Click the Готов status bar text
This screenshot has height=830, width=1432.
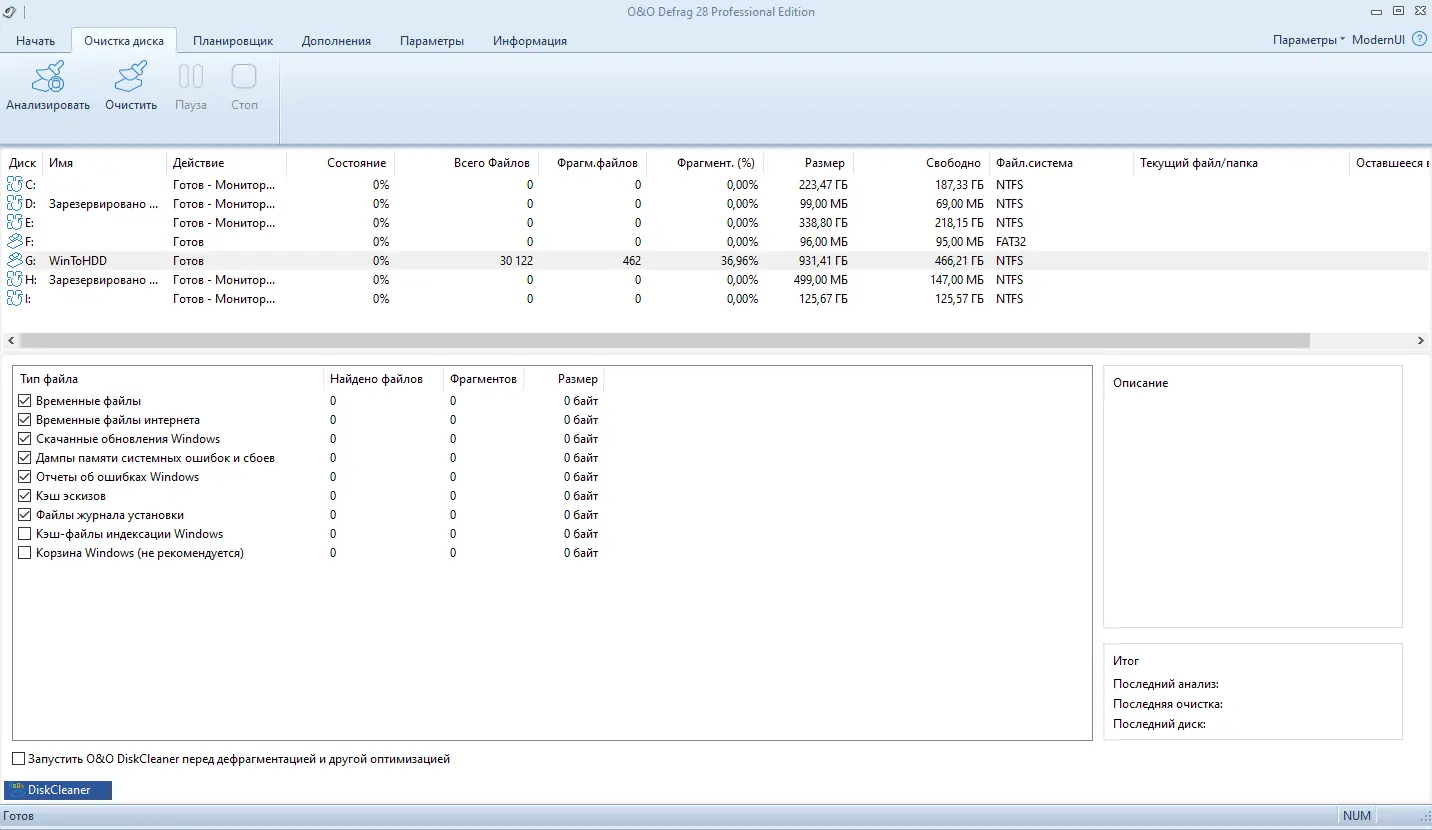19,816
